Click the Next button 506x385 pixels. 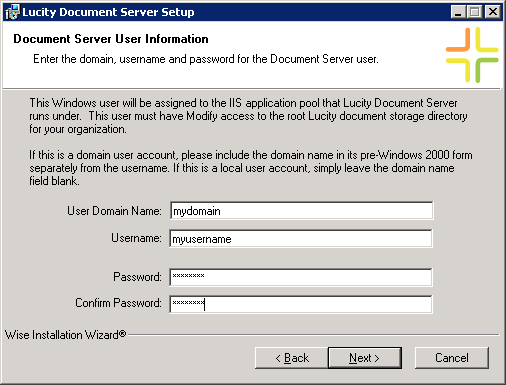click(x=365, y=358)
